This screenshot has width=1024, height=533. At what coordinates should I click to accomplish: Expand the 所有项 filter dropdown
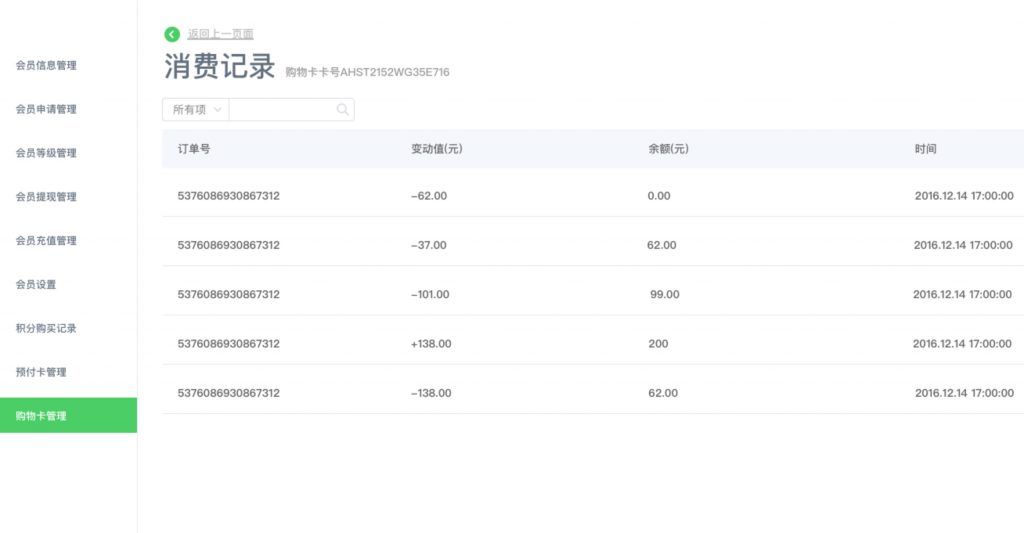pos(195,110)
